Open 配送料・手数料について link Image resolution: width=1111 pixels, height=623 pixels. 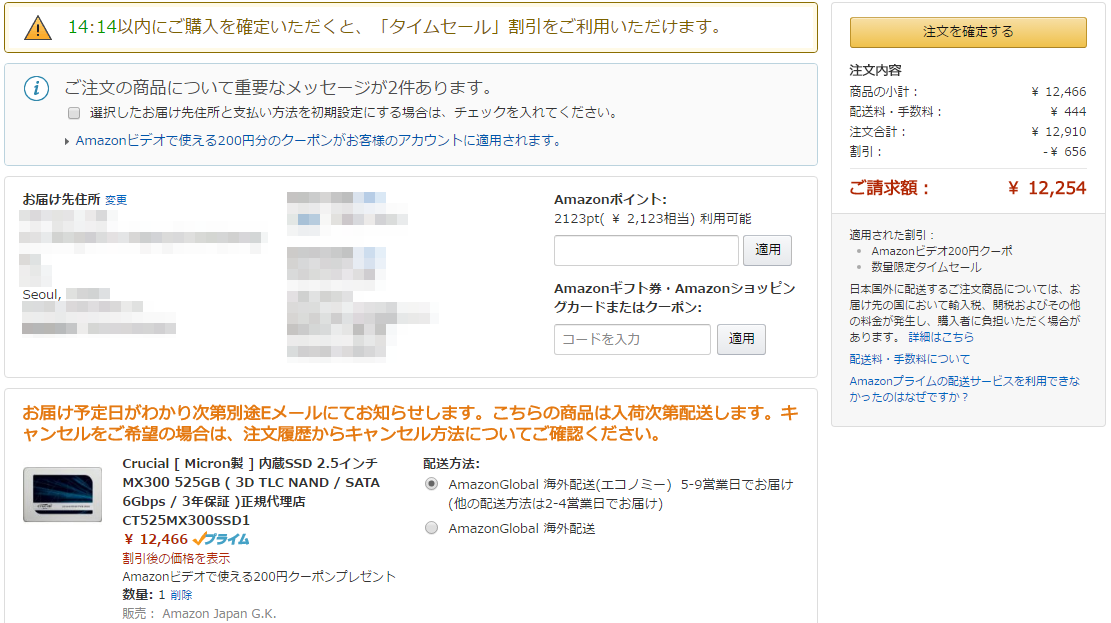point(909,359)
